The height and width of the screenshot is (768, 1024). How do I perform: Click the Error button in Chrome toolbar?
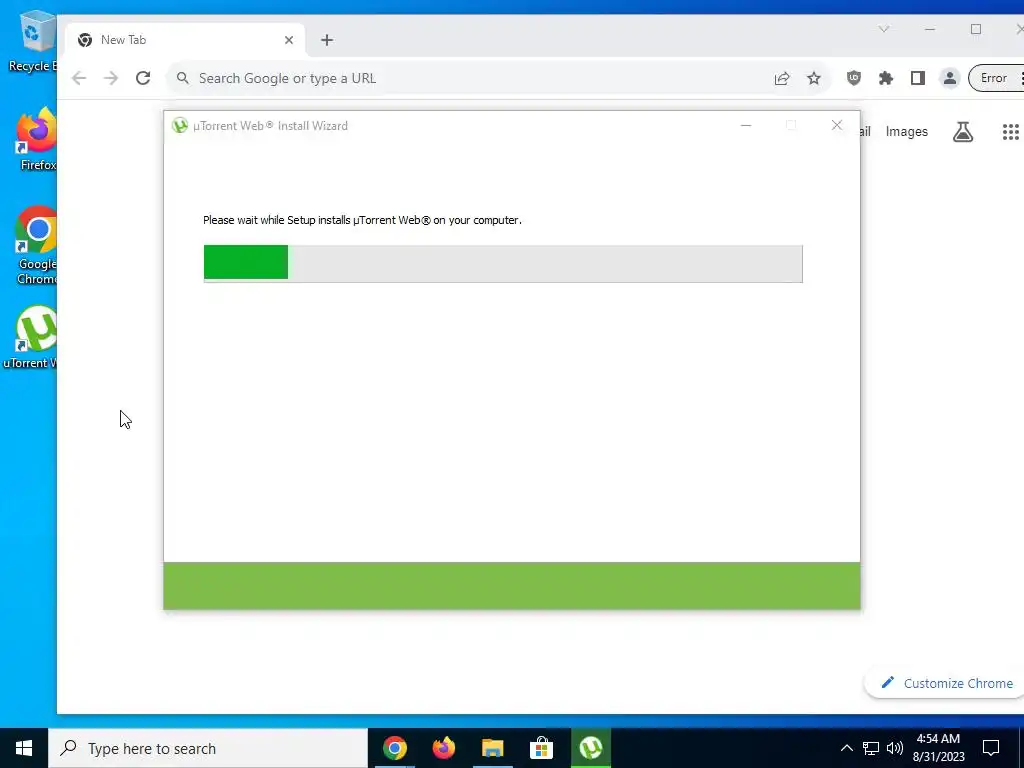pos(996,78)
